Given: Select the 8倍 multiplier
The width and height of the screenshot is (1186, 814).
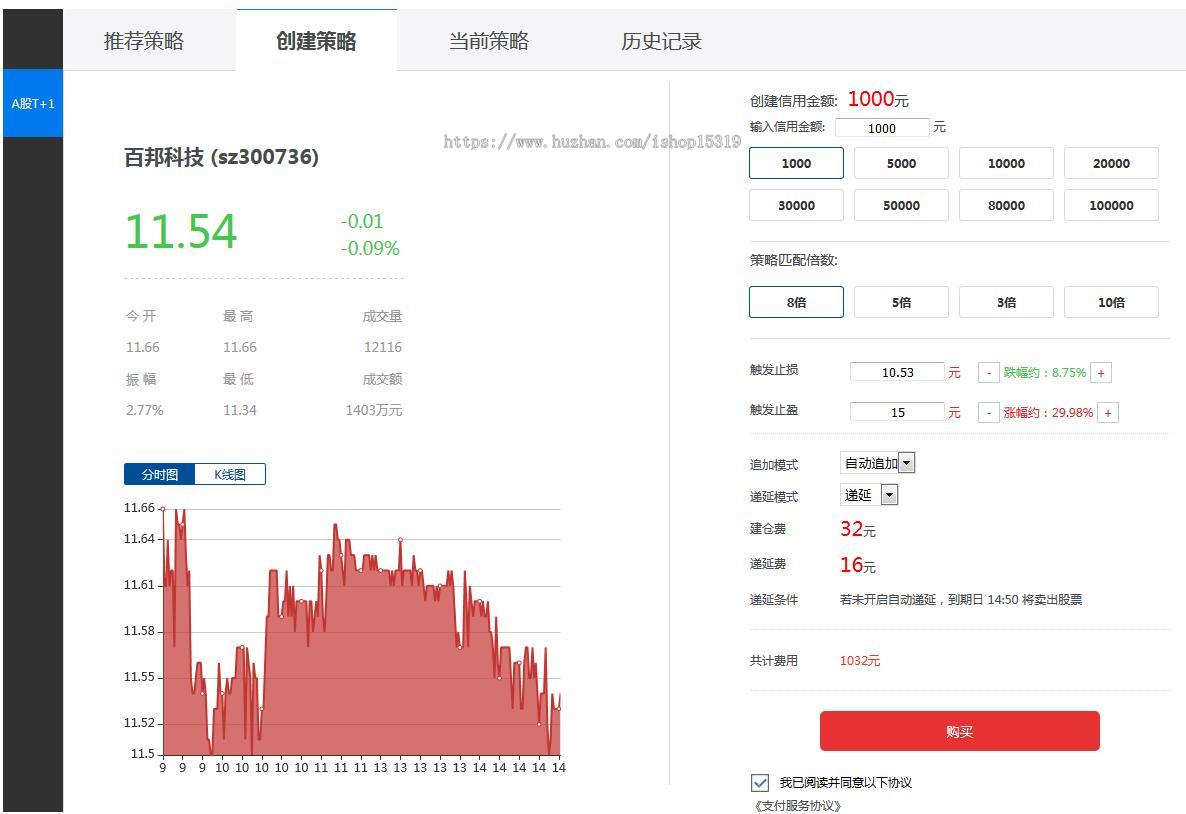Looking at the screenshot, I should click(x=796, y=302).
